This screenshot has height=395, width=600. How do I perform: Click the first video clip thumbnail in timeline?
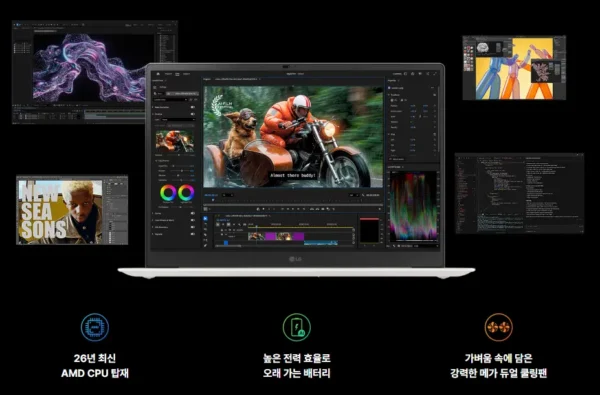[256, 236]
